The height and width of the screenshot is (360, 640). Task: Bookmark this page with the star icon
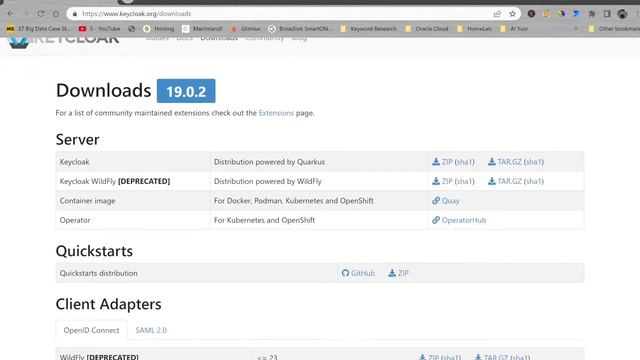512,14
